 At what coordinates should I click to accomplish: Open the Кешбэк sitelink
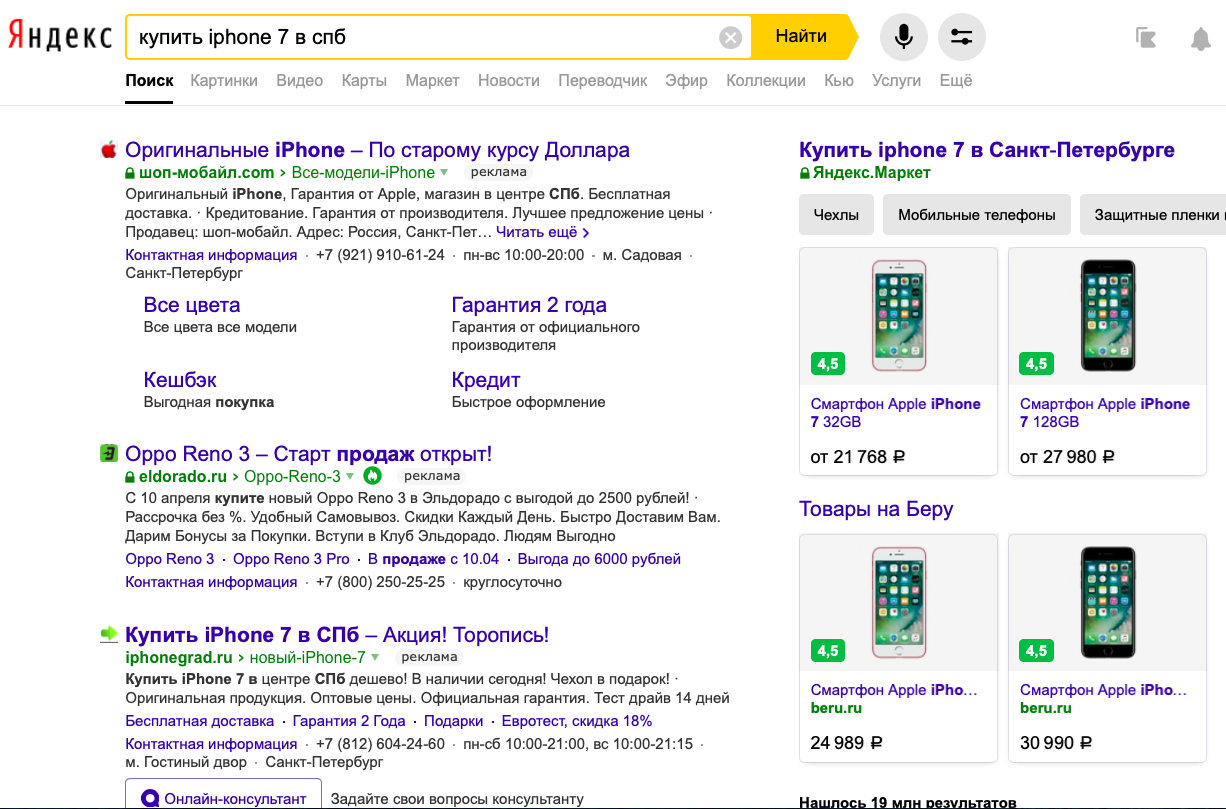pyautogui.click(x=180, y=380)
